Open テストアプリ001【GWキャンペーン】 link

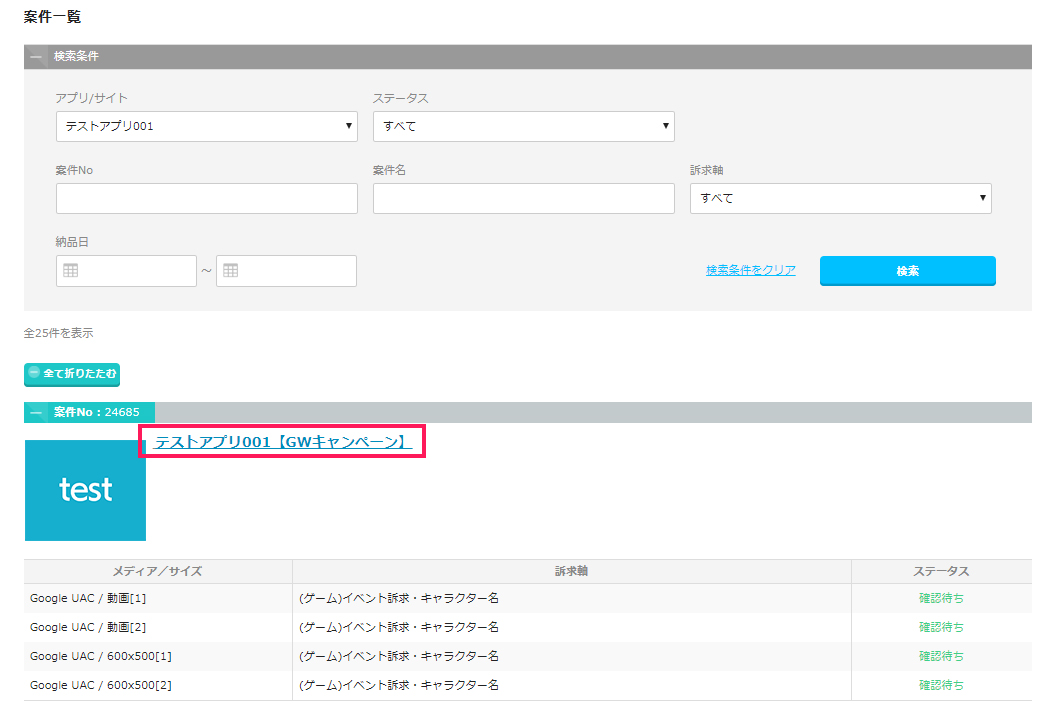282,441
